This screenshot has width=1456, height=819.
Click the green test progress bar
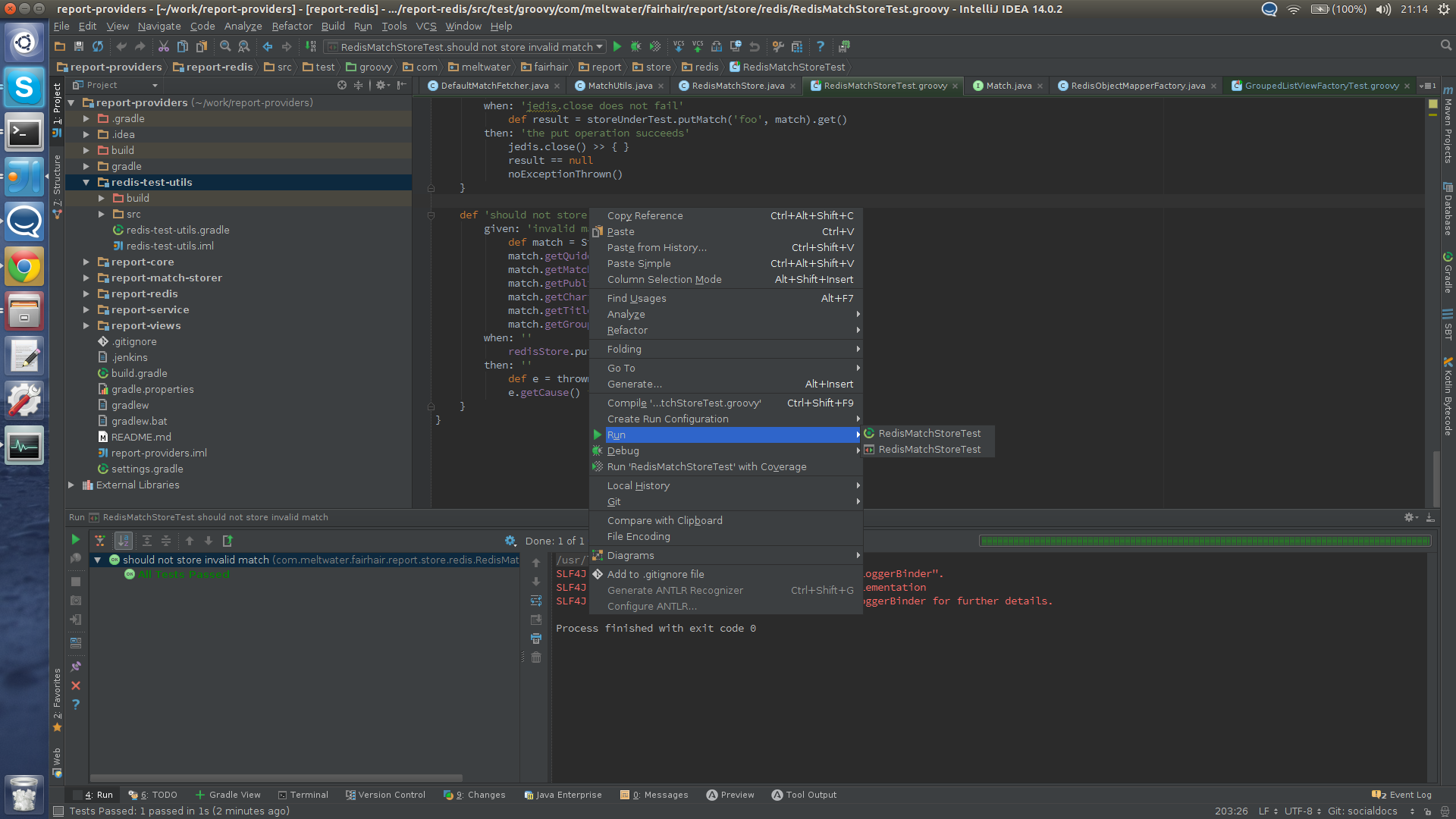coord(1204,541)
